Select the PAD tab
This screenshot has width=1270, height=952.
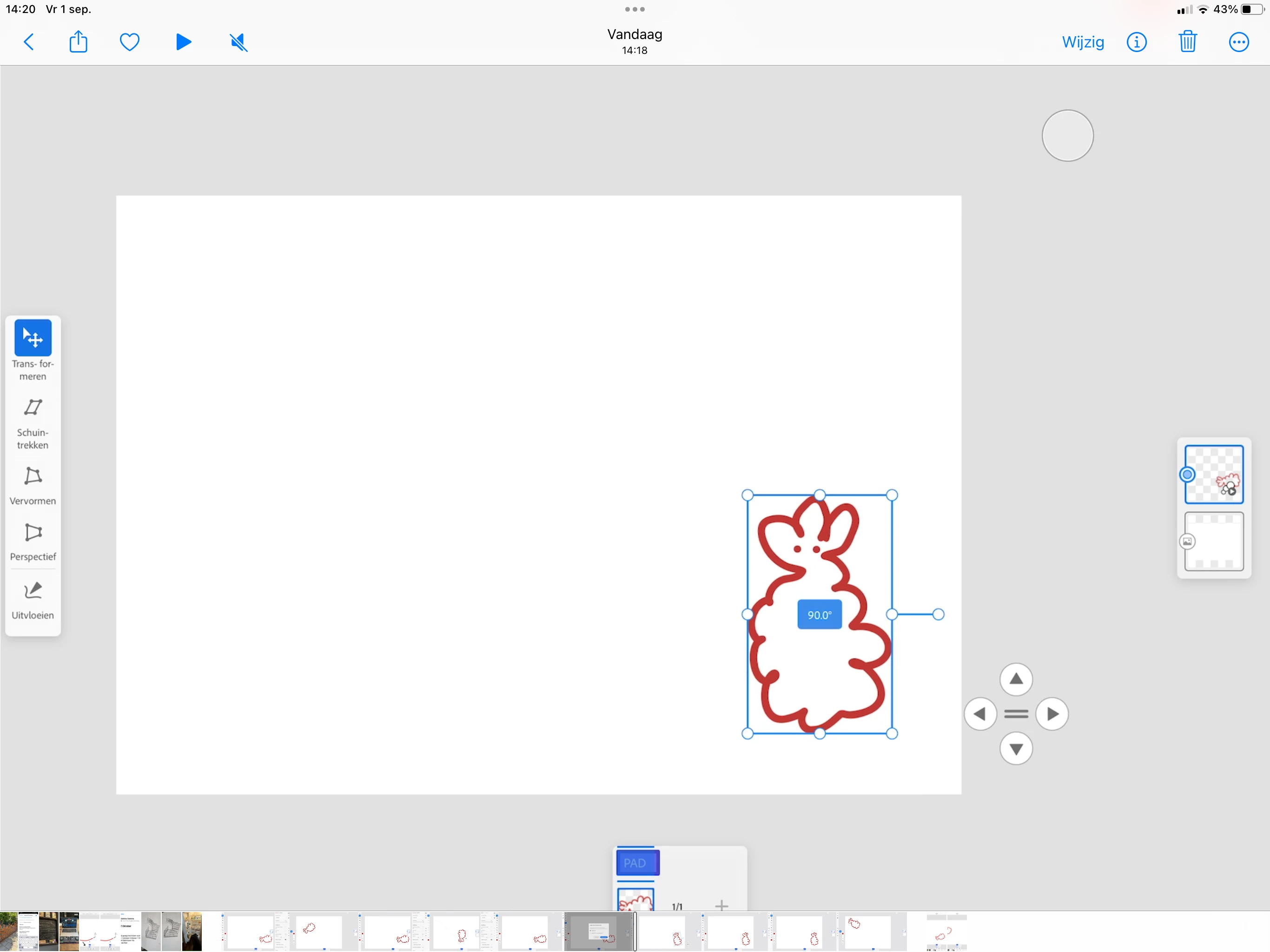click(637, 862)
